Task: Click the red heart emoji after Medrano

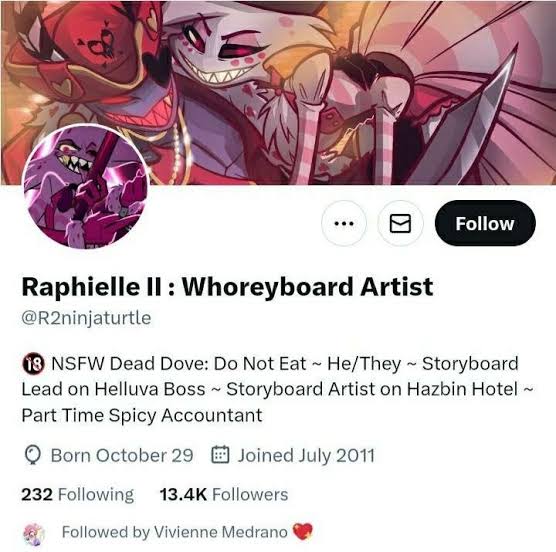Action: point(302,531)
